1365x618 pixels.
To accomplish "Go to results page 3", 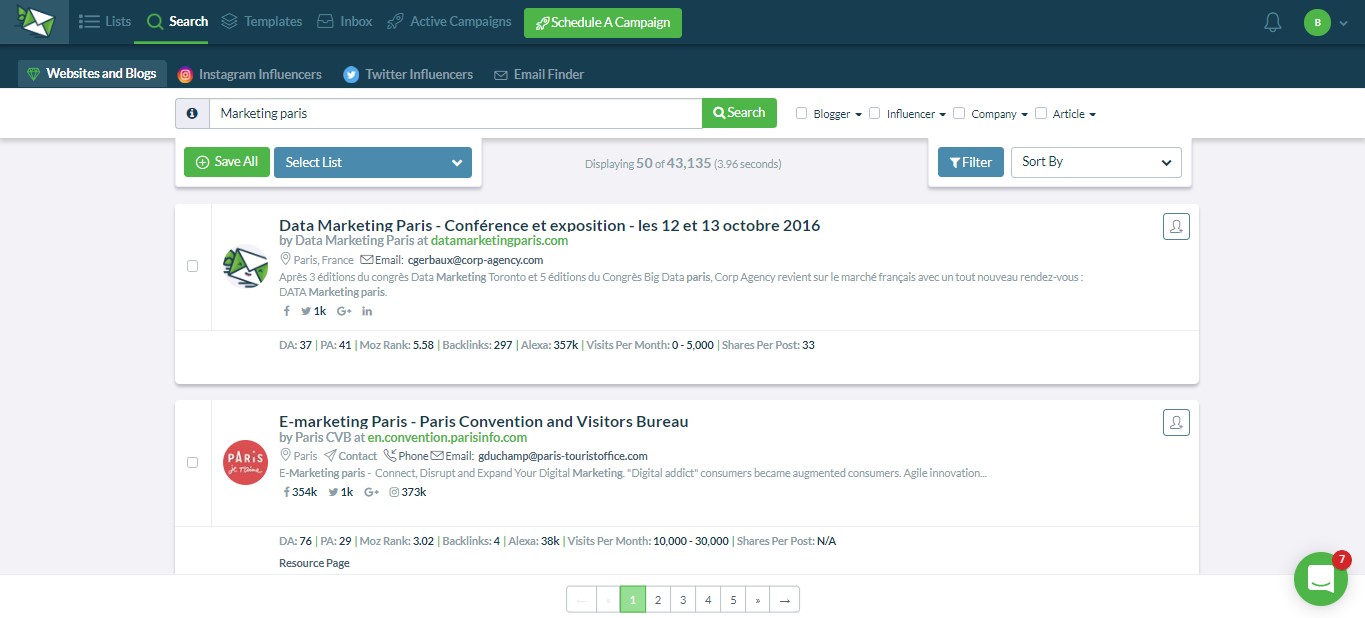I will click(683, 599).
